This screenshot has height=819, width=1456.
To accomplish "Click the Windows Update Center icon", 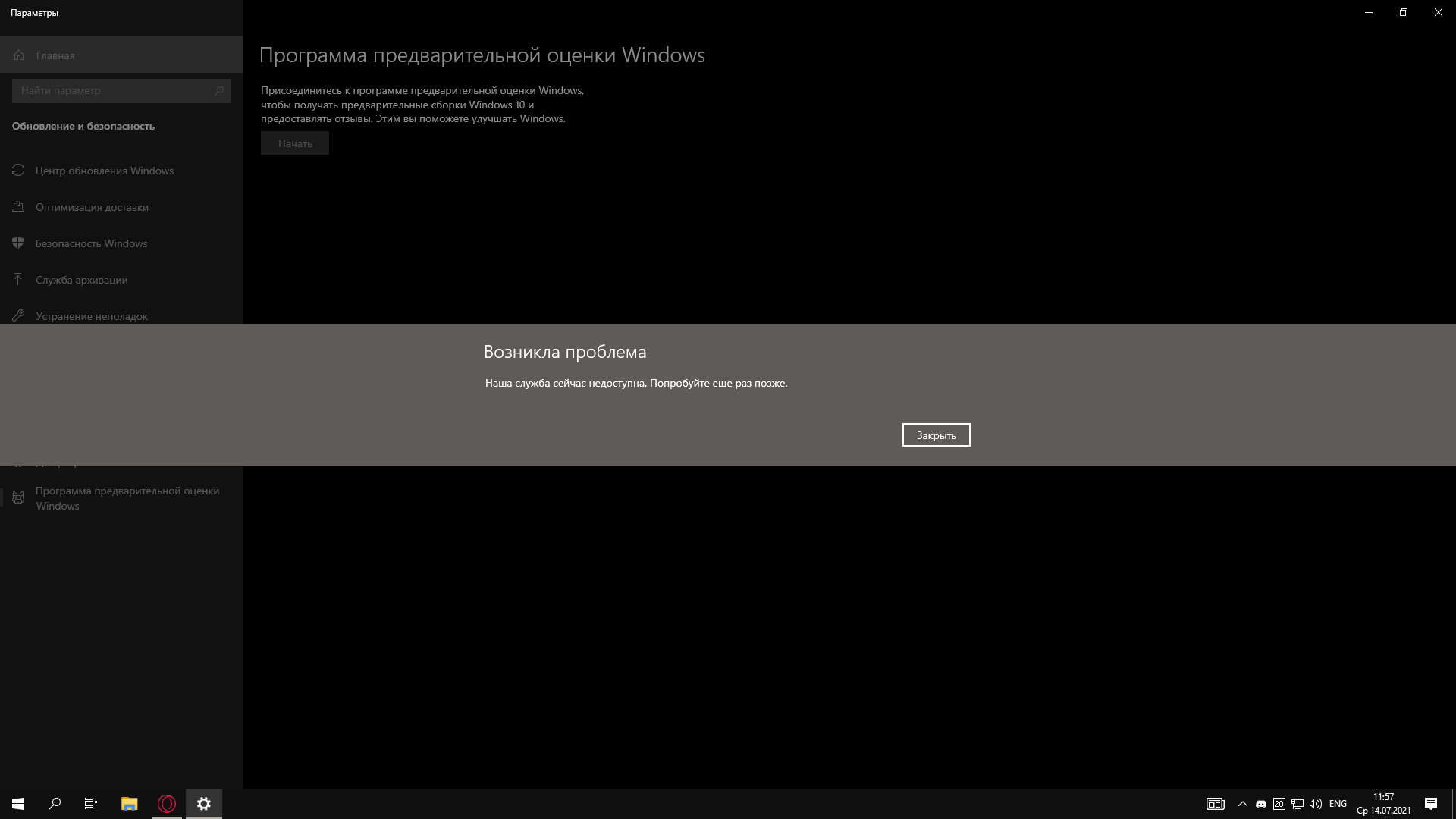I will point(18,170).
